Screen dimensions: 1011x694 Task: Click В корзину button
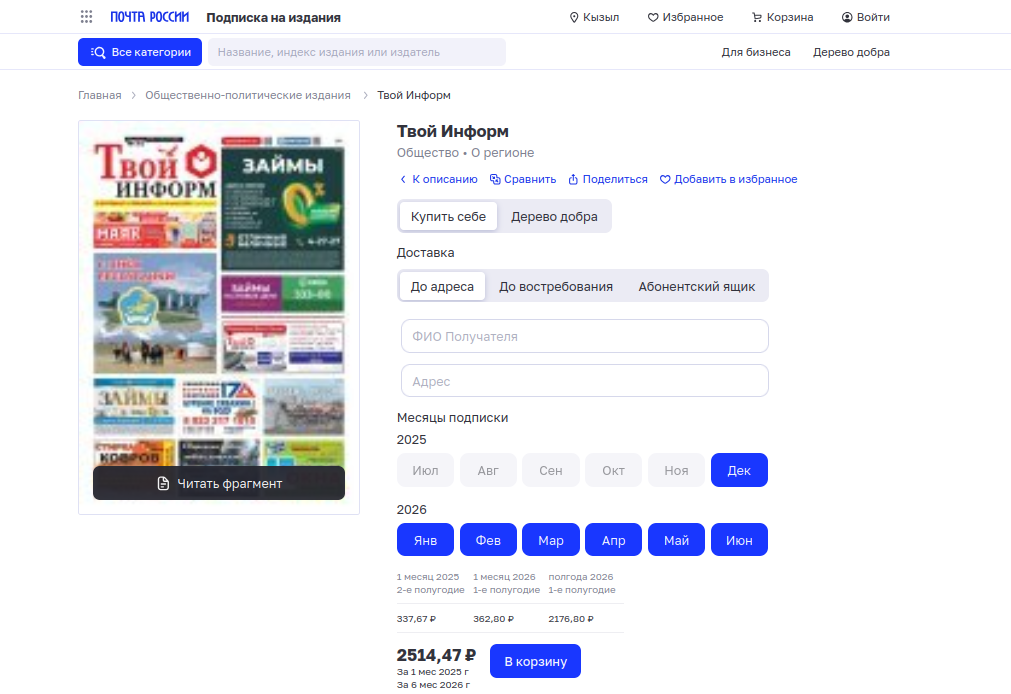[535, 661]
